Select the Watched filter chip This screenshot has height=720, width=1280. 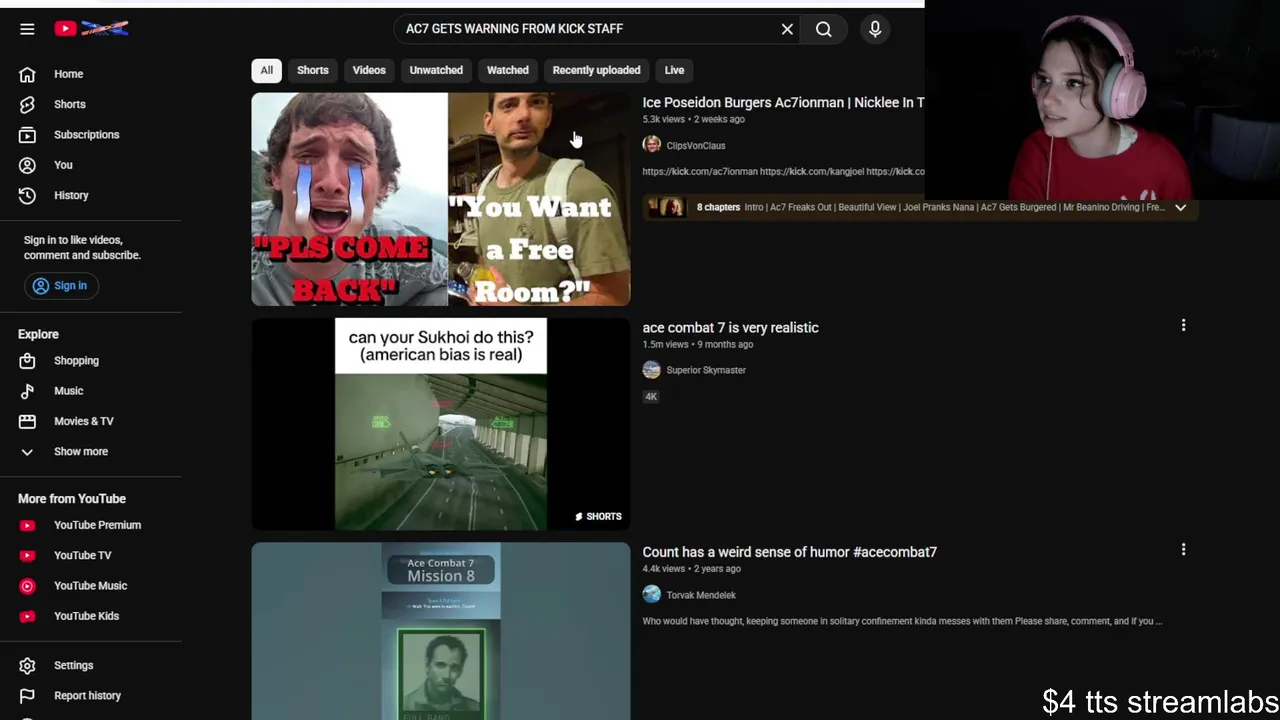(507, 70)
